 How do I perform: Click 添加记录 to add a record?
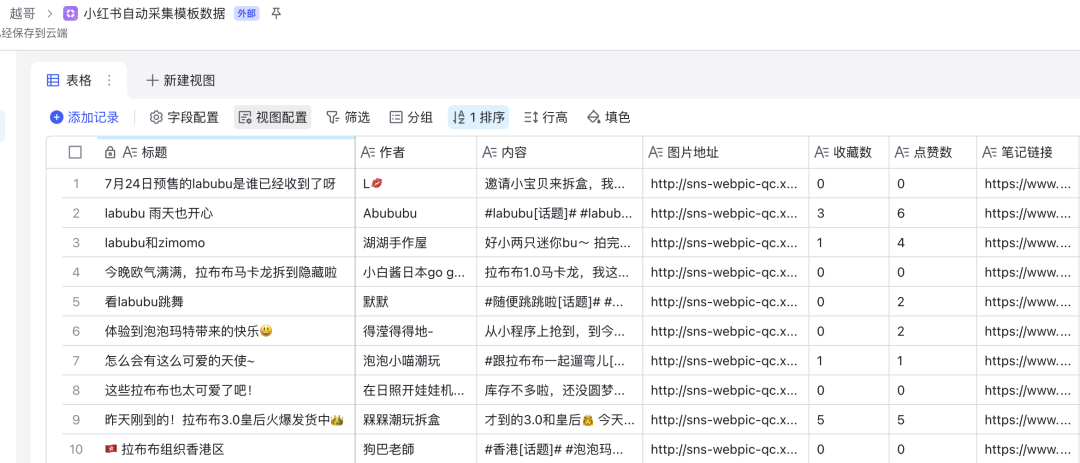(85, 118)
